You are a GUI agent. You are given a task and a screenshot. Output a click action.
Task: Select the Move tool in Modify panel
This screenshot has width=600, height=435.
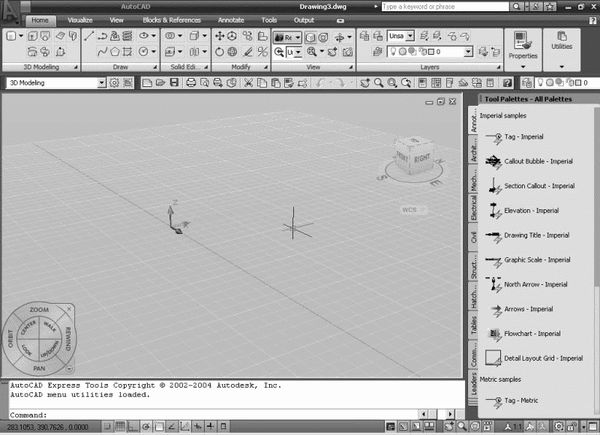pyautogui.click(x=219, y=36)
